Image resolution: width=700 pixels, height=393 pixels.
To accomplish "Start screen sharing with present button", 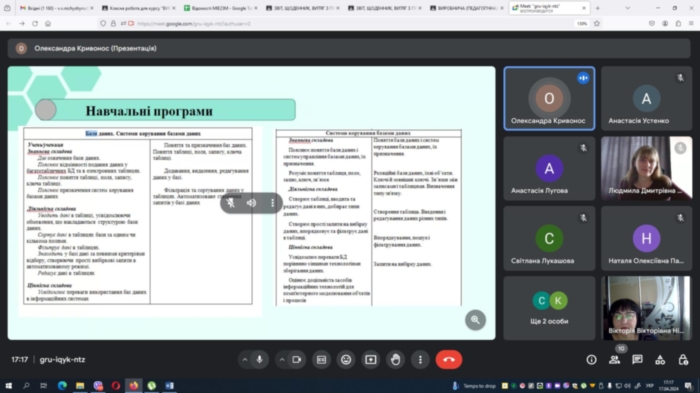I will pyautogui.click(x=371, y=360).
